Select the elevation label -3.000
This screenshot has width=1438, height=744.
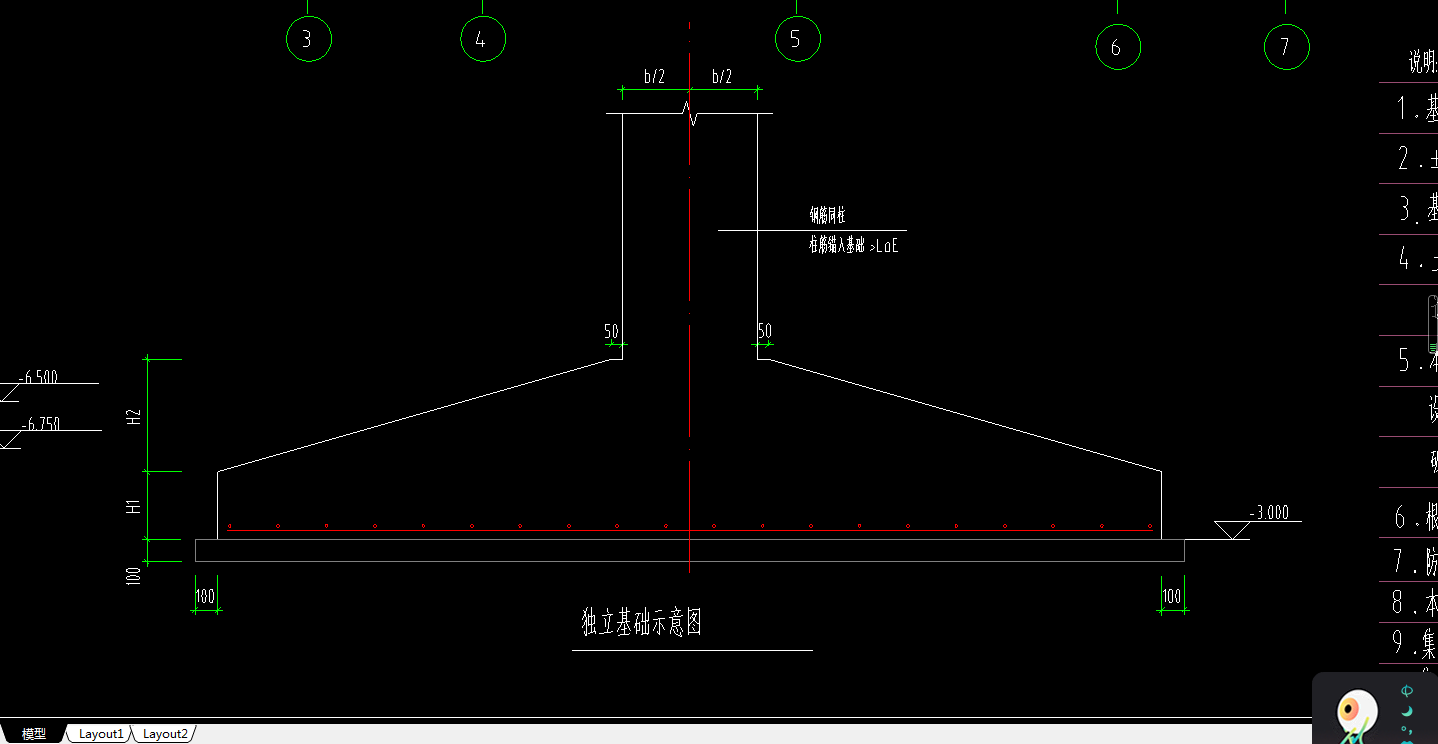pyautogui.click(x=1269, y=513)
